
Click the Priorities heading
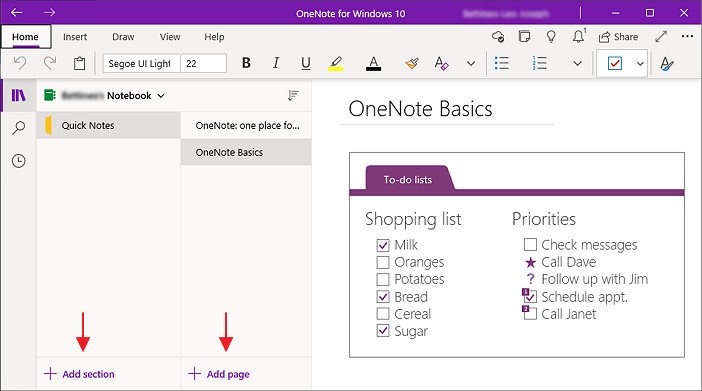(x=544, y=219)
